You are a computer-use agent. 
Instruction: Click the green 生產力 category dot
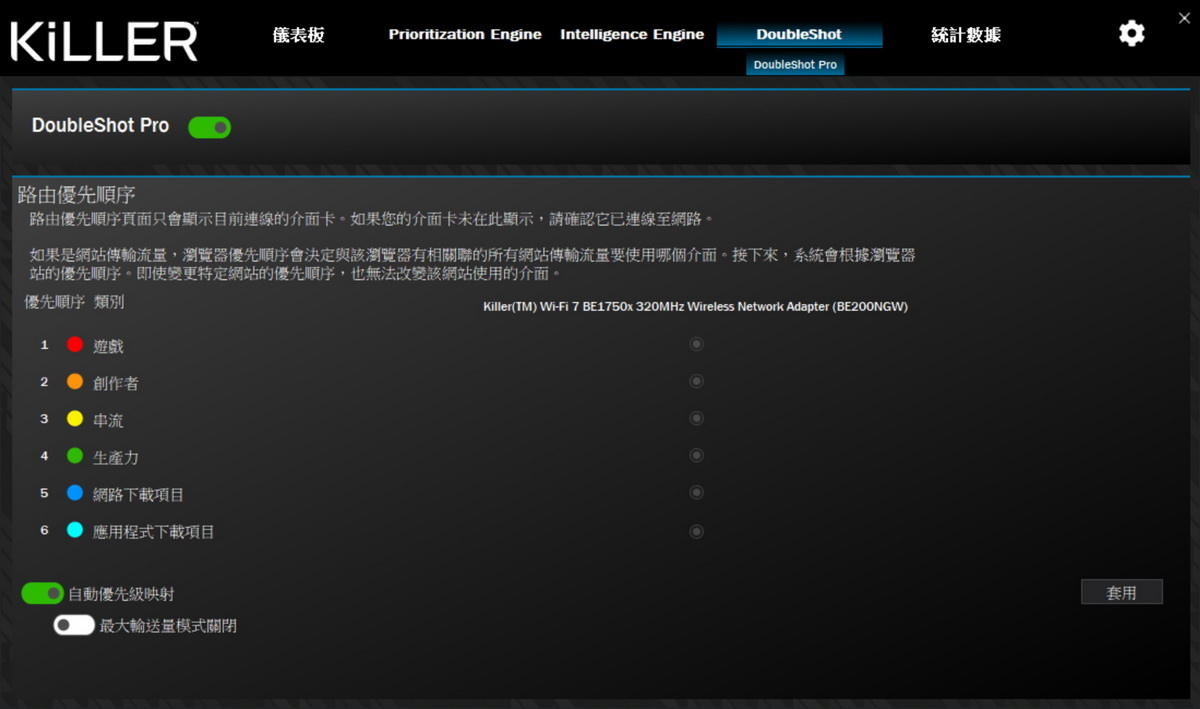(x=75, y=456)
